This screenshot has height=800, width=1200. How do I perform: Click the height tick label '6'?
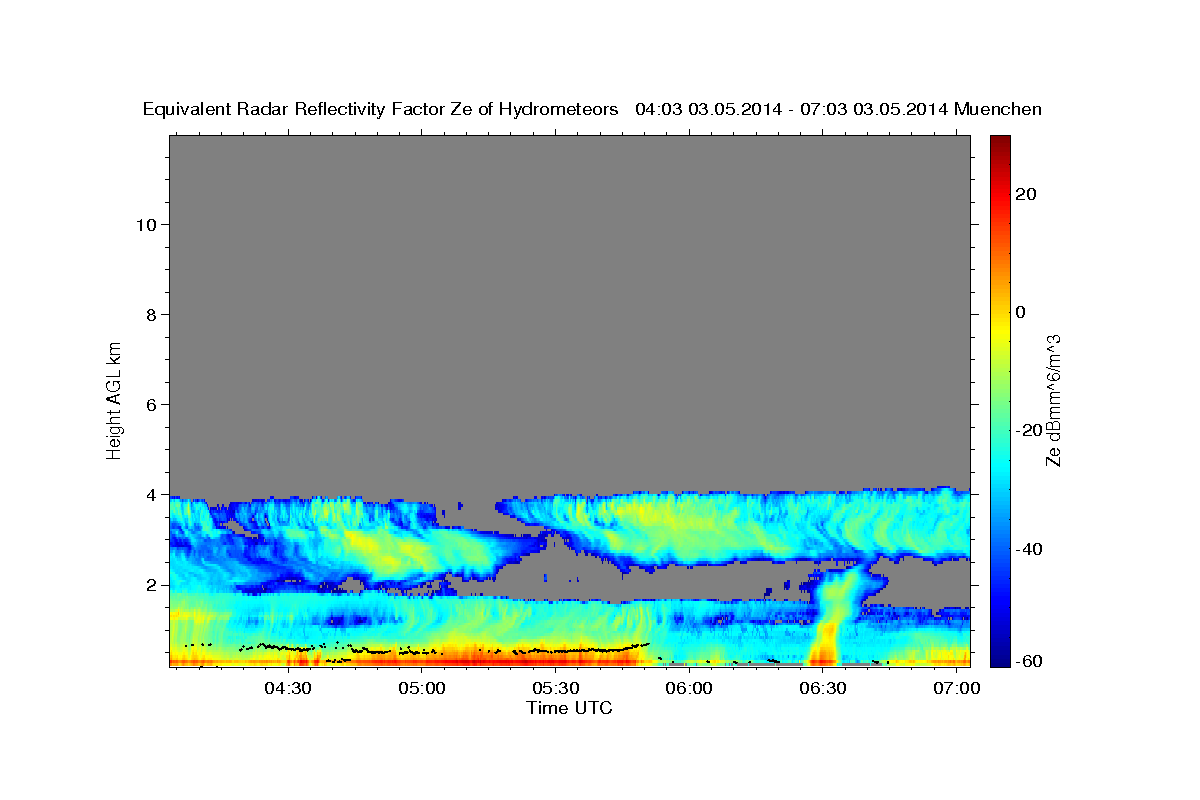point(152,404)
